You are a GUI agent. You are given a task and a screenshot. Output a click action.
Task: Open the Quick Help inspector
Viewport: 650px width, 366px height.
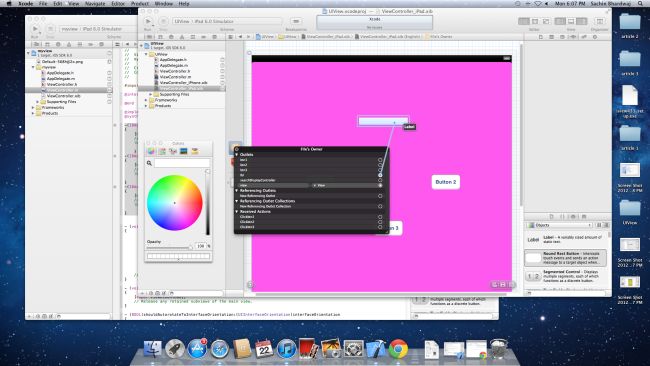tap(551, 37)
